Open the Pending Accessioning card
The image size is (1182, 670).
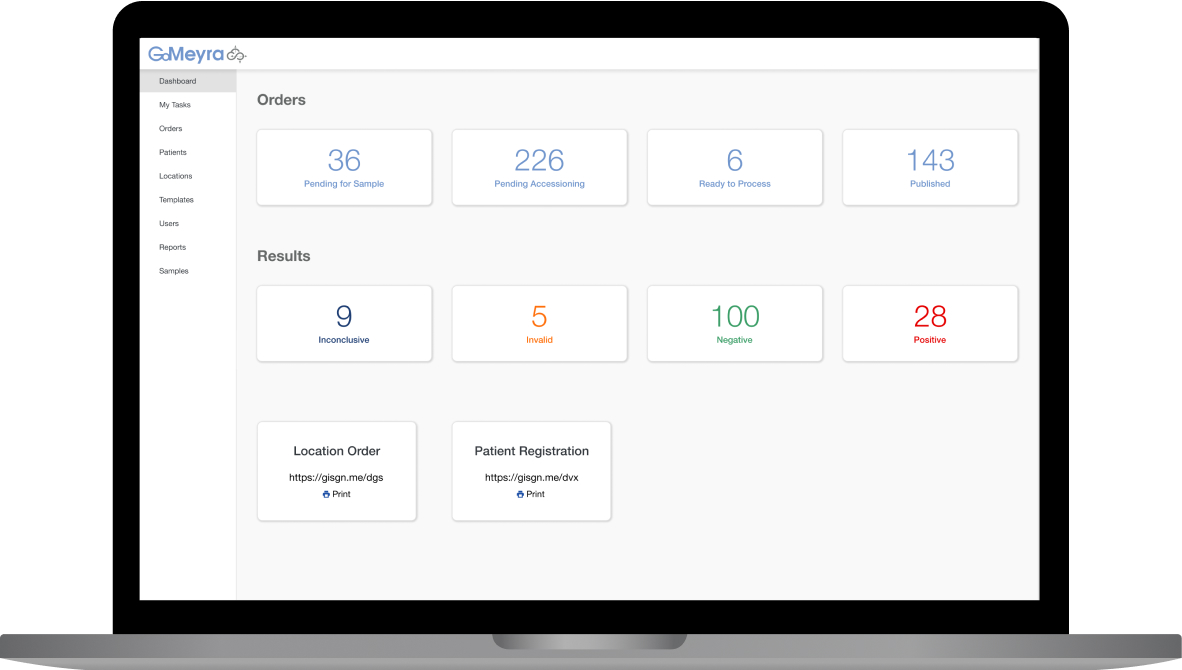(540, 167)
